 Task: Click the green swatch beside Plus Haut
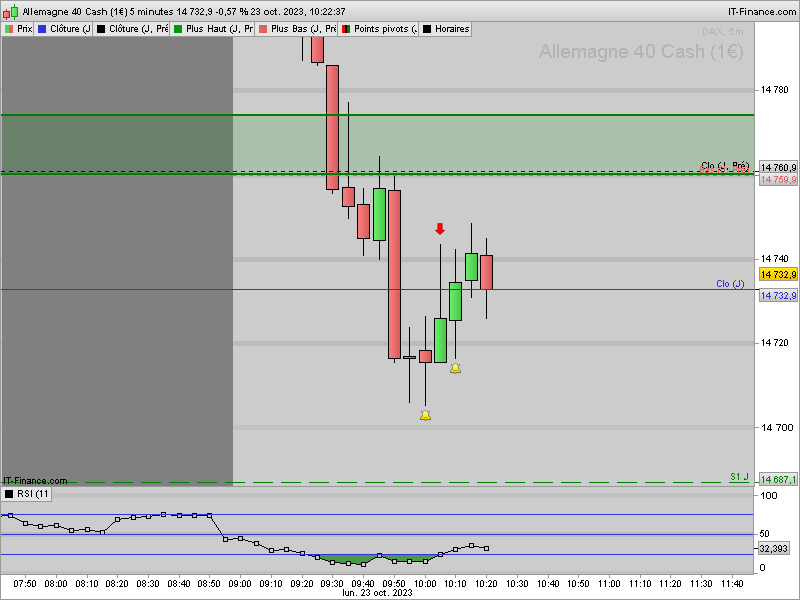point(178,29)
